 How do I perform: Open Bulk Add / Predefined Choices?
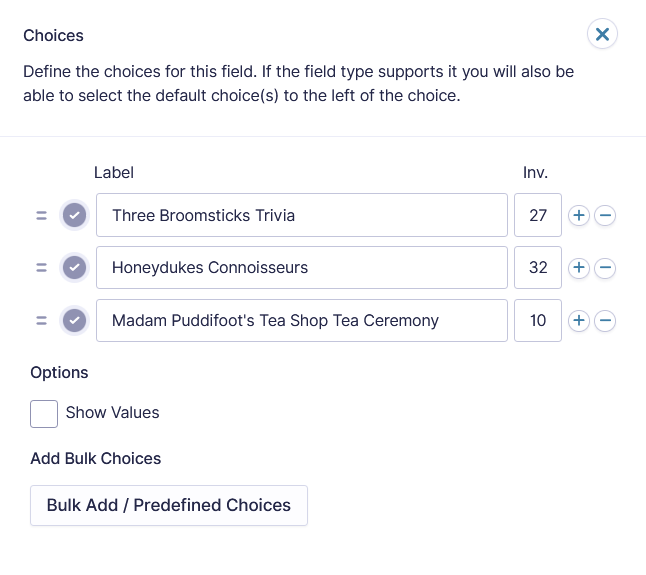(x=169, y=505)
